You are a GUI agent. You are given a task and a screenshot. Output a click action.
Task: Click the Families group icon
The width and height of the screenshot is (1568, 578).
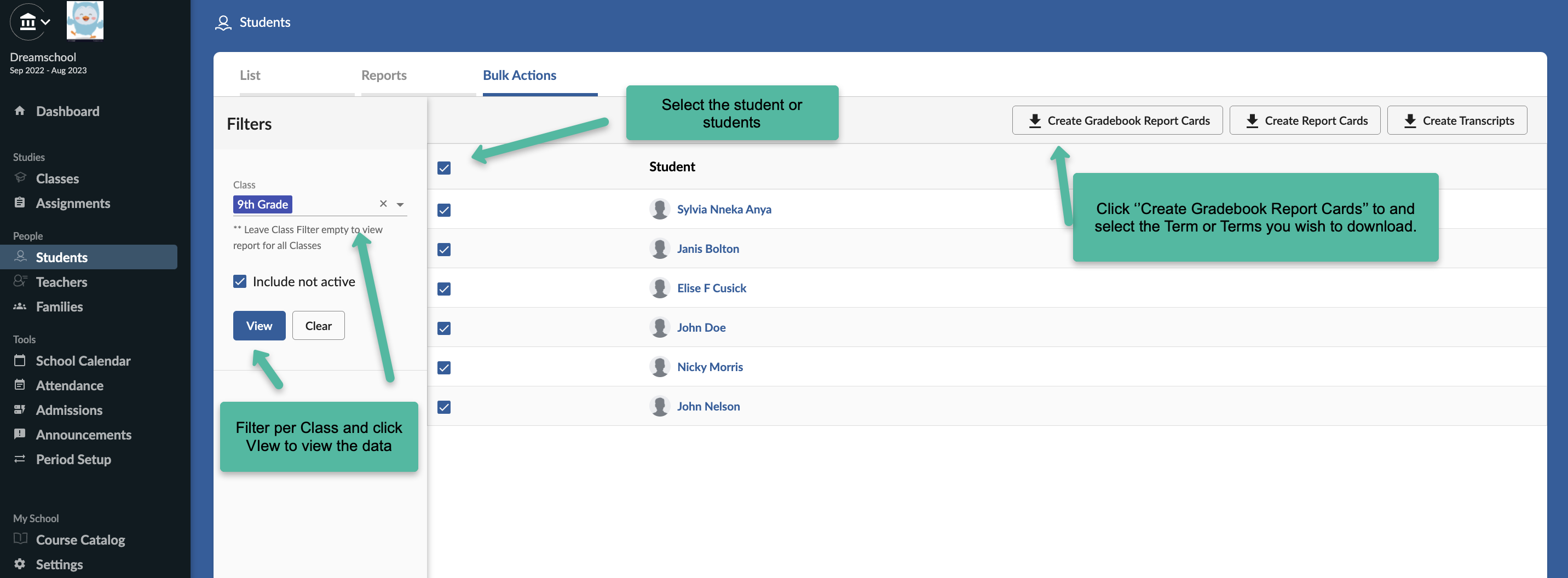(x=20, y=306)
